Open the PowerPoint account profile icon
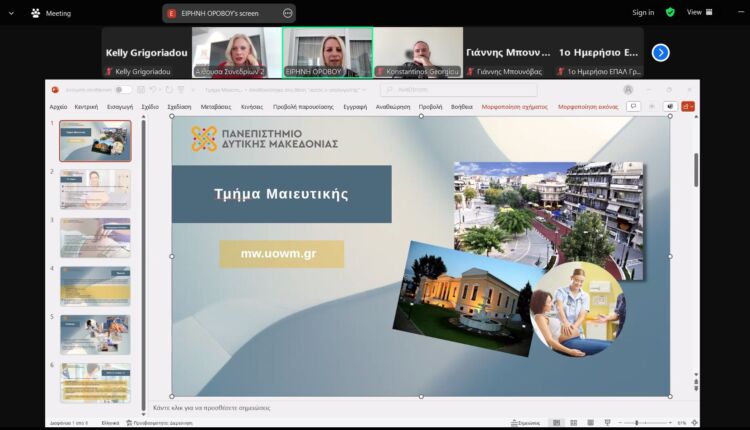The height and width of the screenshot is (430, 750). (x=628, y=89)
